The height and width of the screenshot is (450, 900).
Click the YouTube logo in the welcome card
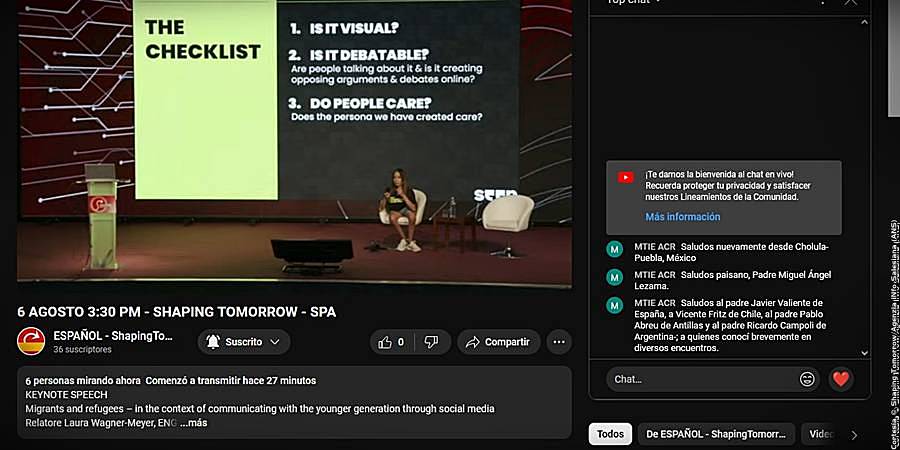pos(626,177)
